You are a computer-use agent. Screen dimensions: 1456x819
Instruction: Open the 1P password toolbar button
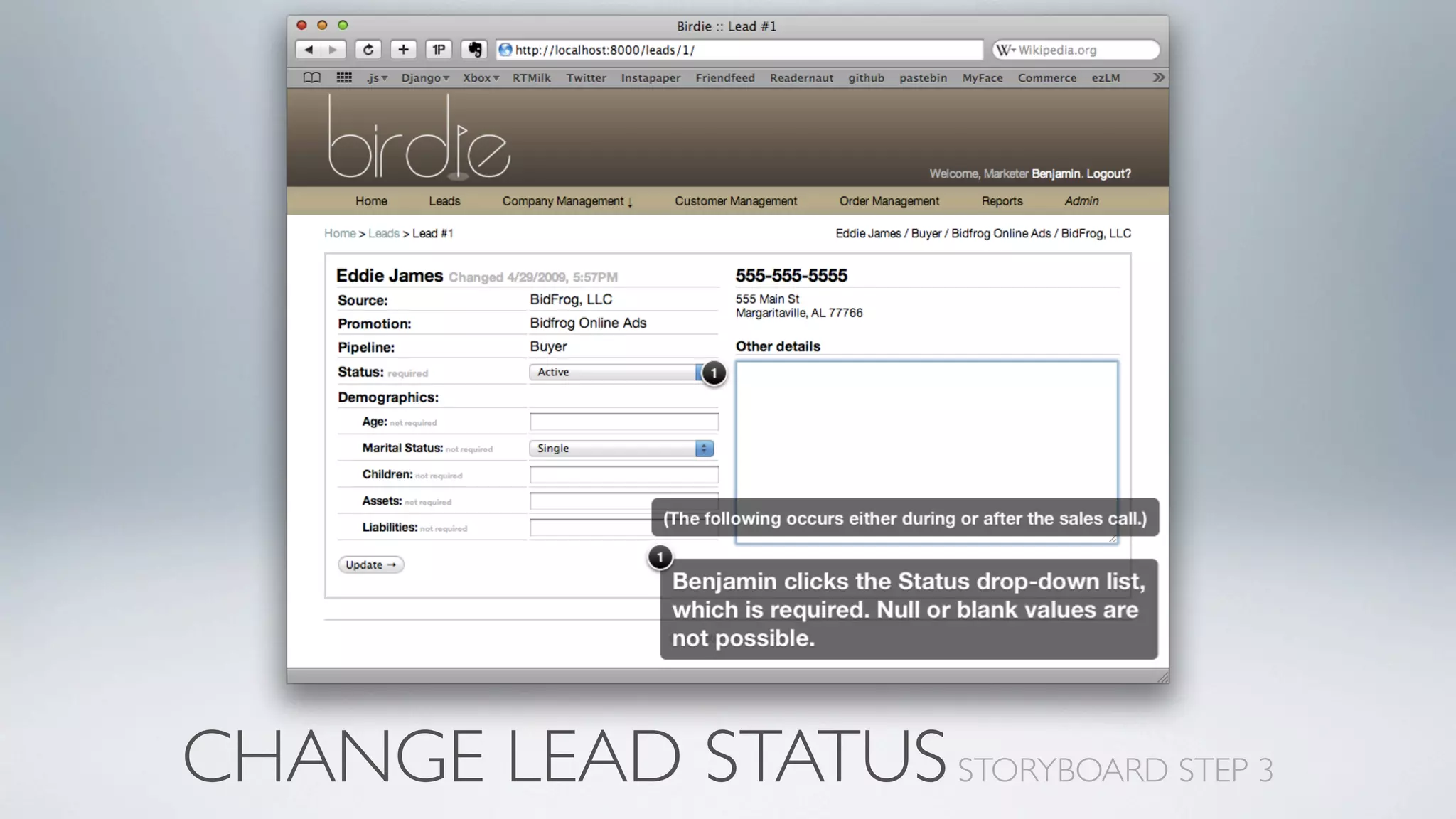(x=439, y=50)
